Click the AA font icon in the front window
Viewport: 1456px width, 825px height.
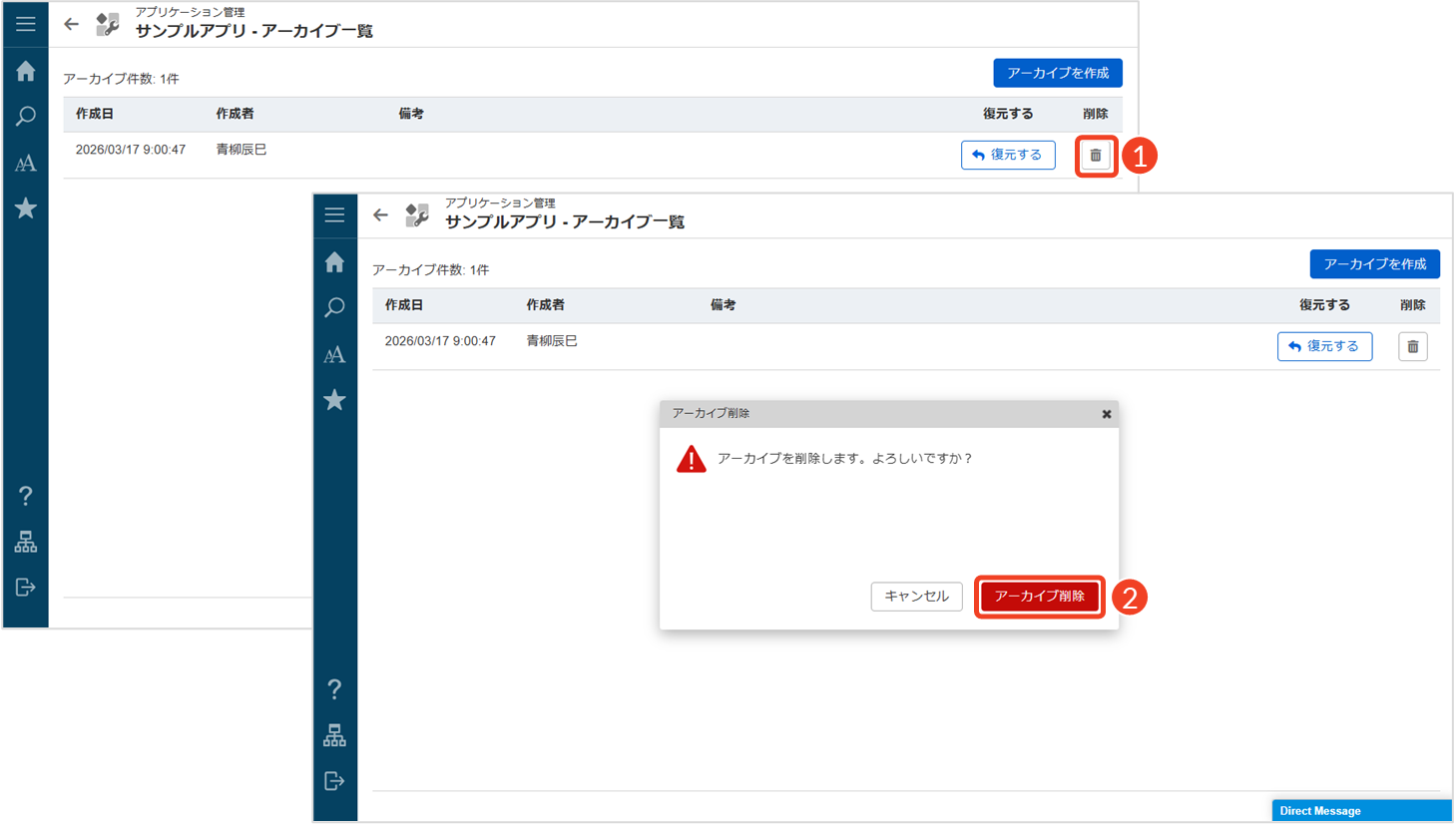tap(334, 355)
